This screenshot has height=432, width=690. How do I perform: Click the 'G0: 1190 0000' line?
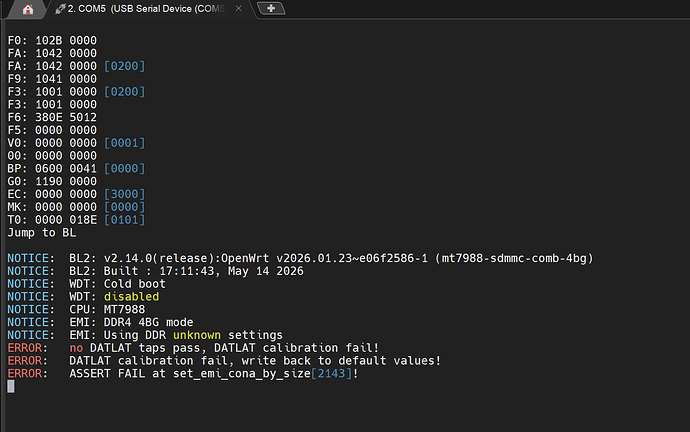pos(52,181)
